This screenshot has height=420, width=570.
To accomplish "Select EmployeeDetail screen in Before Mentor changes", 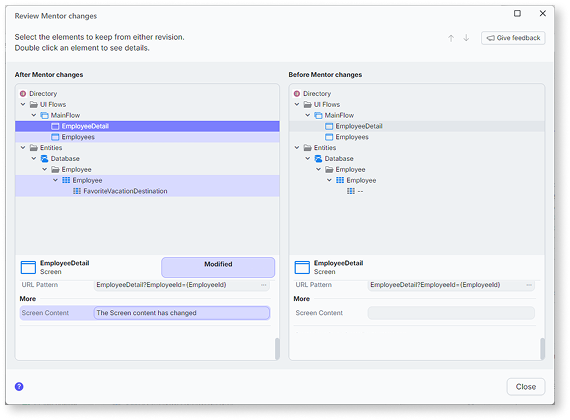I will click(417, 126).
